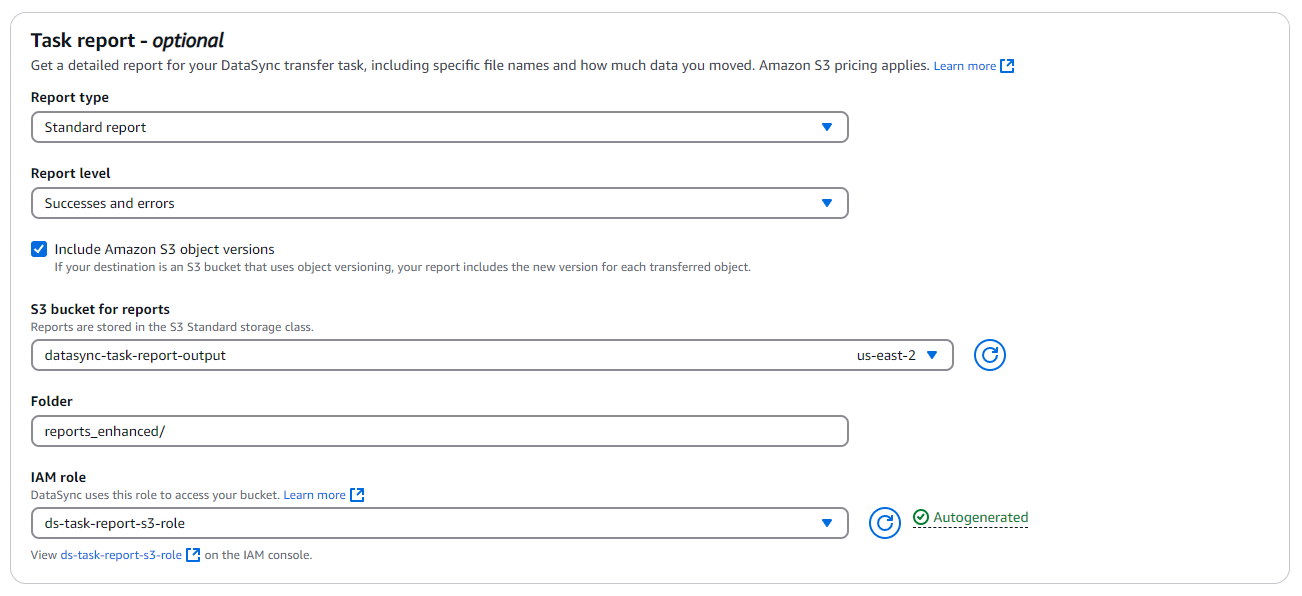Refresh the S3 bucket list
This screenshot has width=1302, height=596.
(989, 354)
